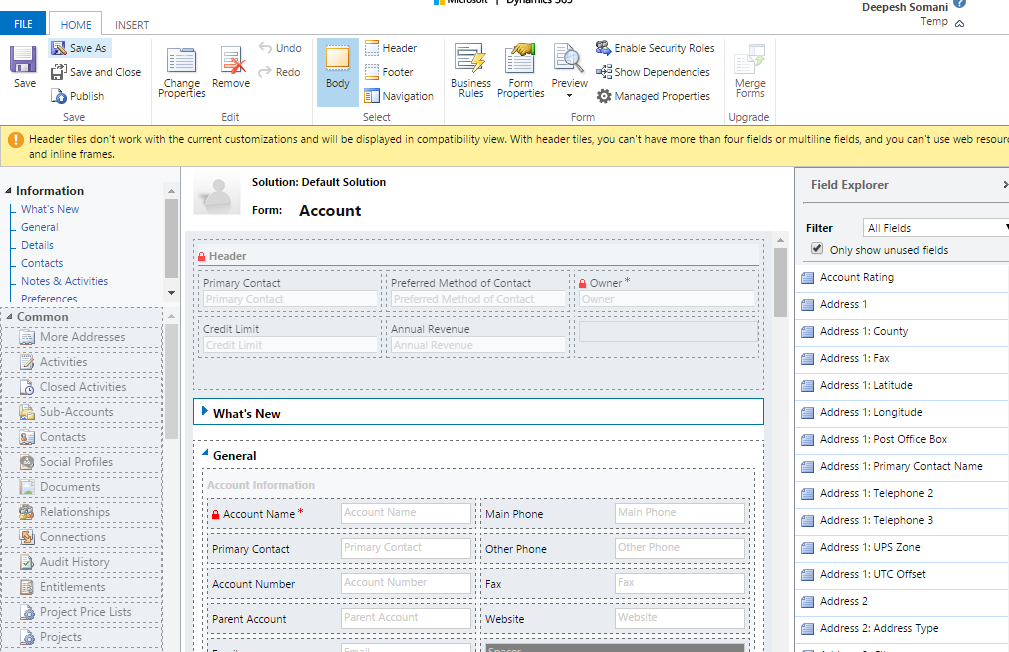Jump to What's New in tree
1009x652 pixels.
pyautogui.click(x=50, y=209)
